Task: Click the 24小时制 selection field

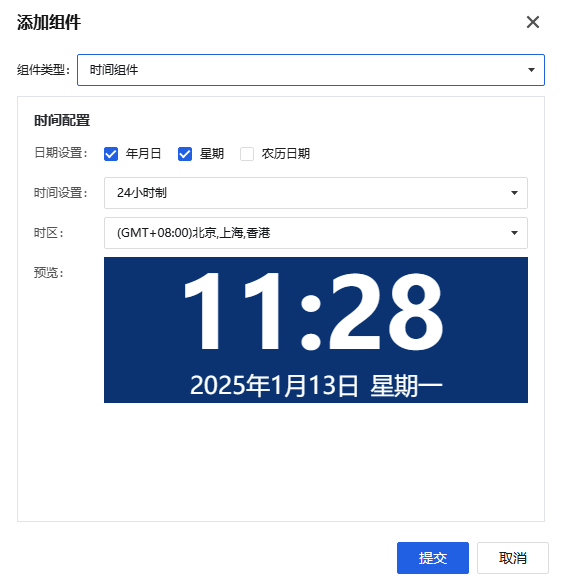Action: coord(316,193)
